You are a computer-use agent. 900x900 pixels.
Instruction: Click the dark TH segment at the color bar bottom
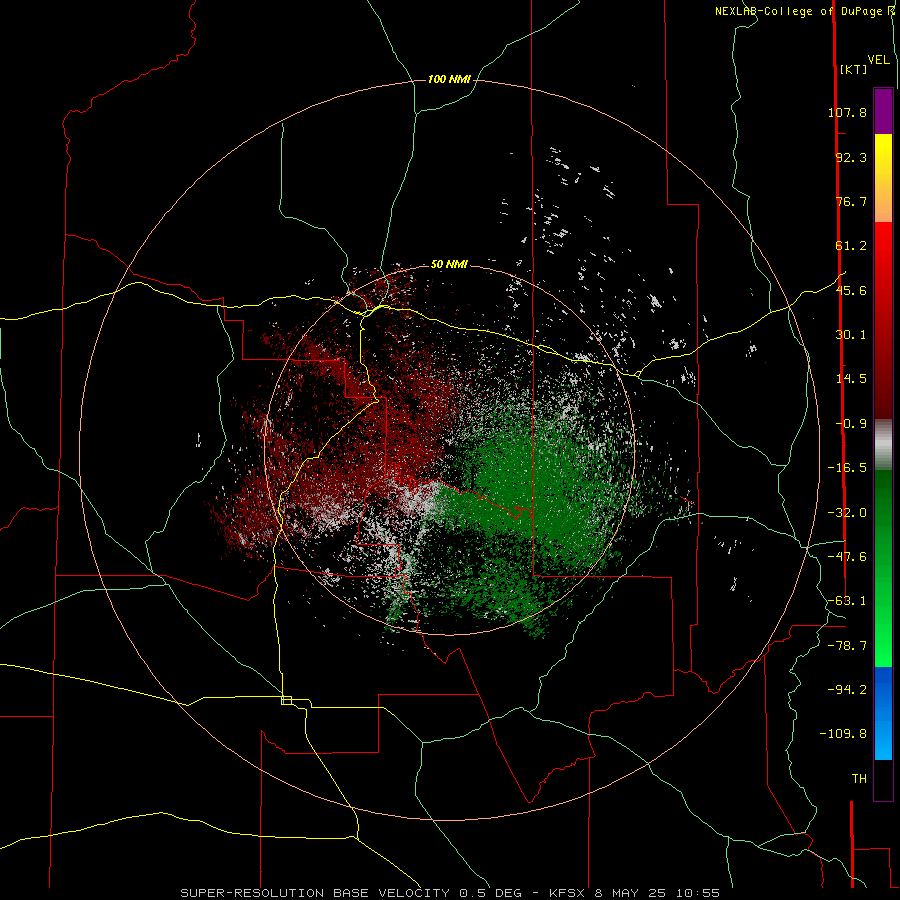(883, 780)
